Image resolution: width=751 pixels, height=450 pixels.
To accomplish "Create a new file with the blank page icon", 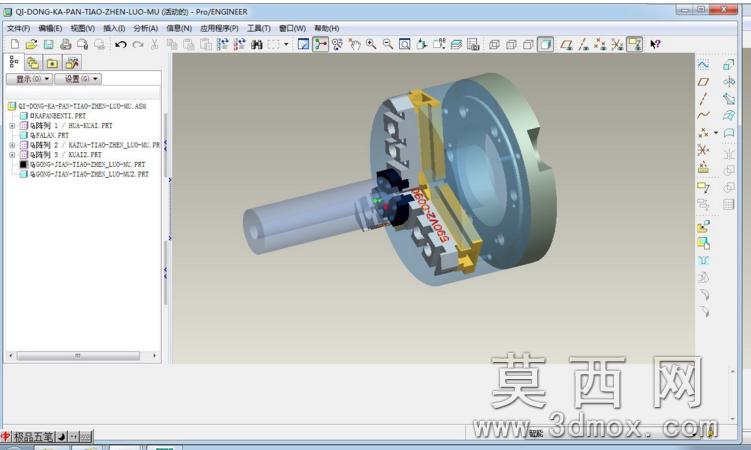I will (15, 45).
